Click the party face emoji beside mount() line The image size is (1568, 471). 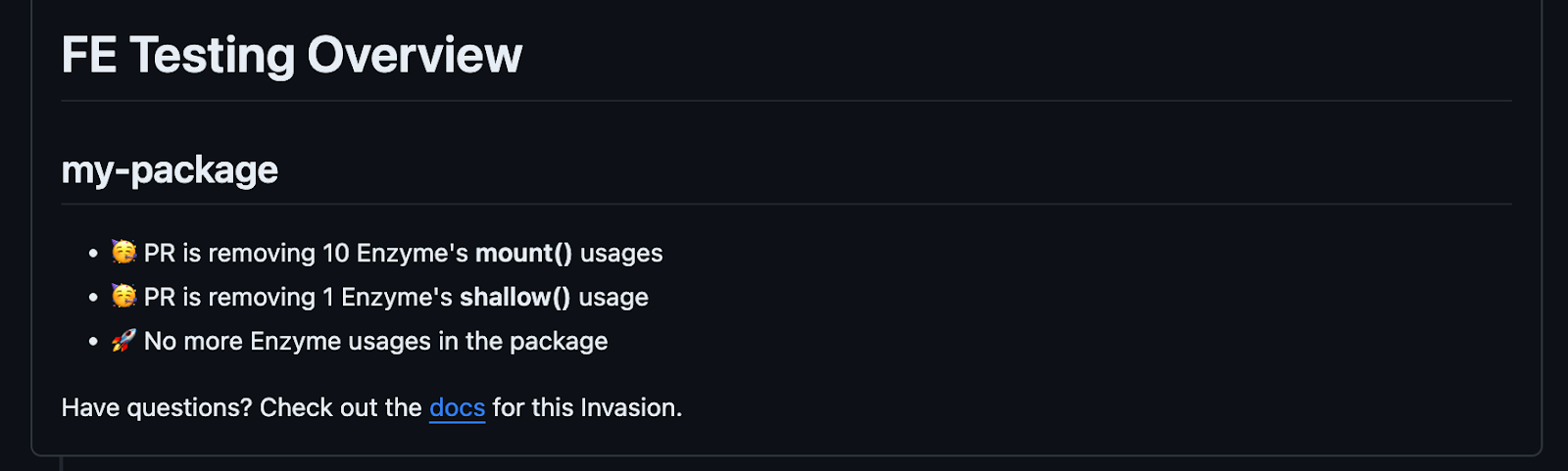click(x=123, y=253)
